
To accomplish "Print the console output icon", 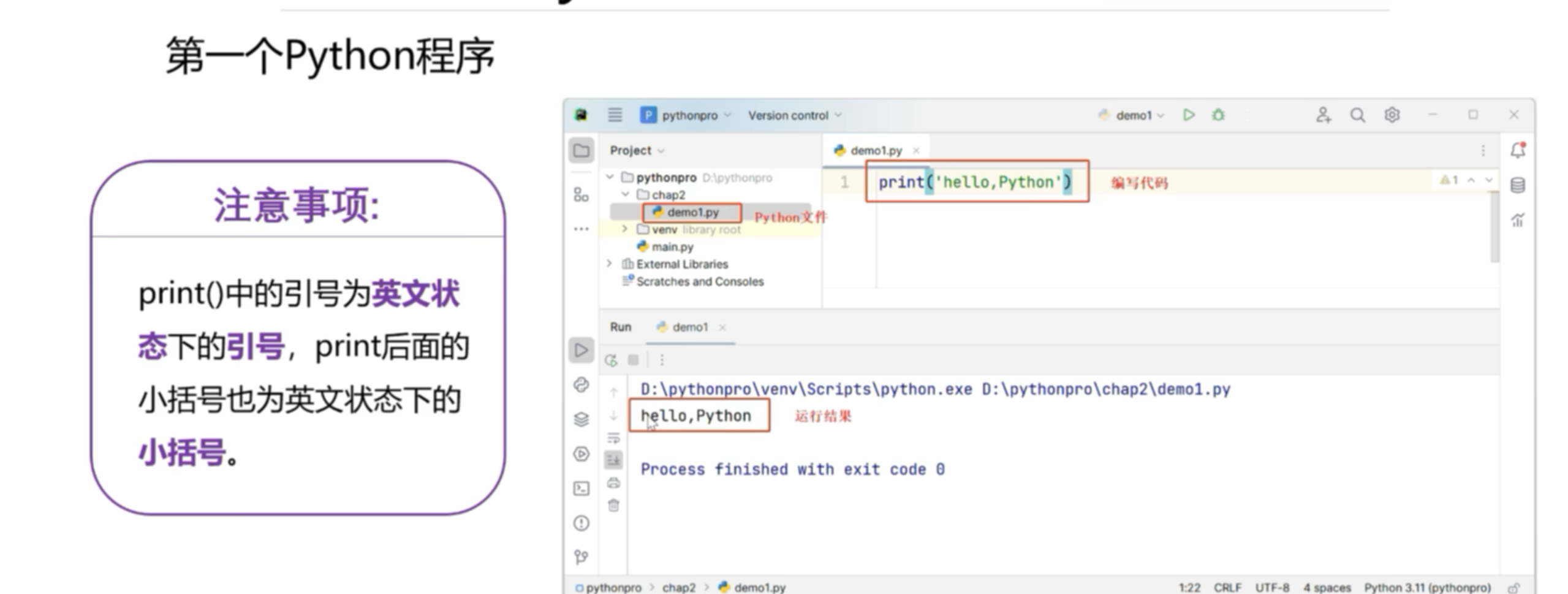I will click(x=613, y=483).
